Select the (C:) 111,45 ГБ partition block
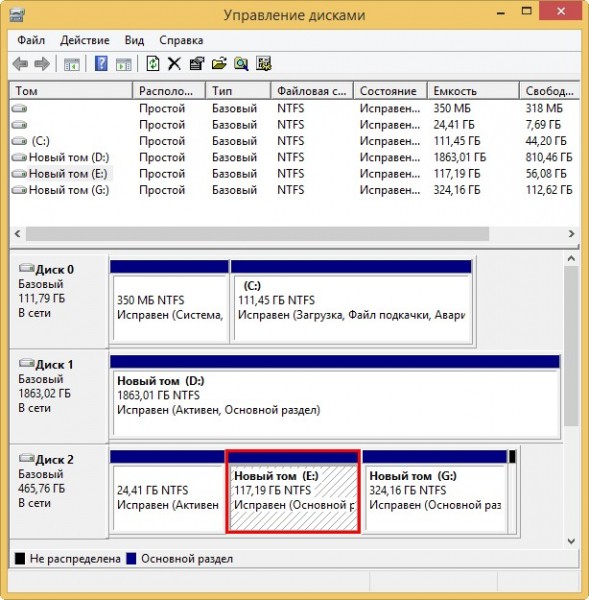Viewport: 589px width, 600px height. [351, 302]
